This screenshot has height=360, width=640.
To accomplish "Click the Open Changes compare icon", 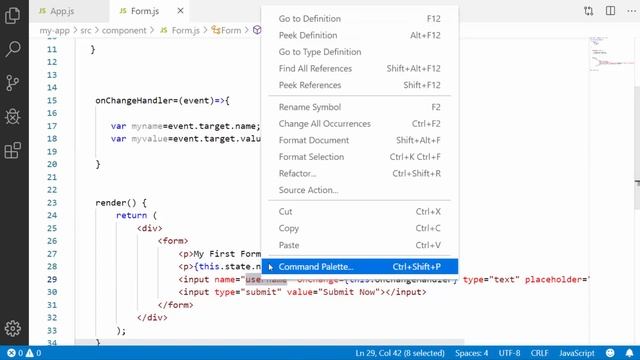I will (x=588, y=11).
